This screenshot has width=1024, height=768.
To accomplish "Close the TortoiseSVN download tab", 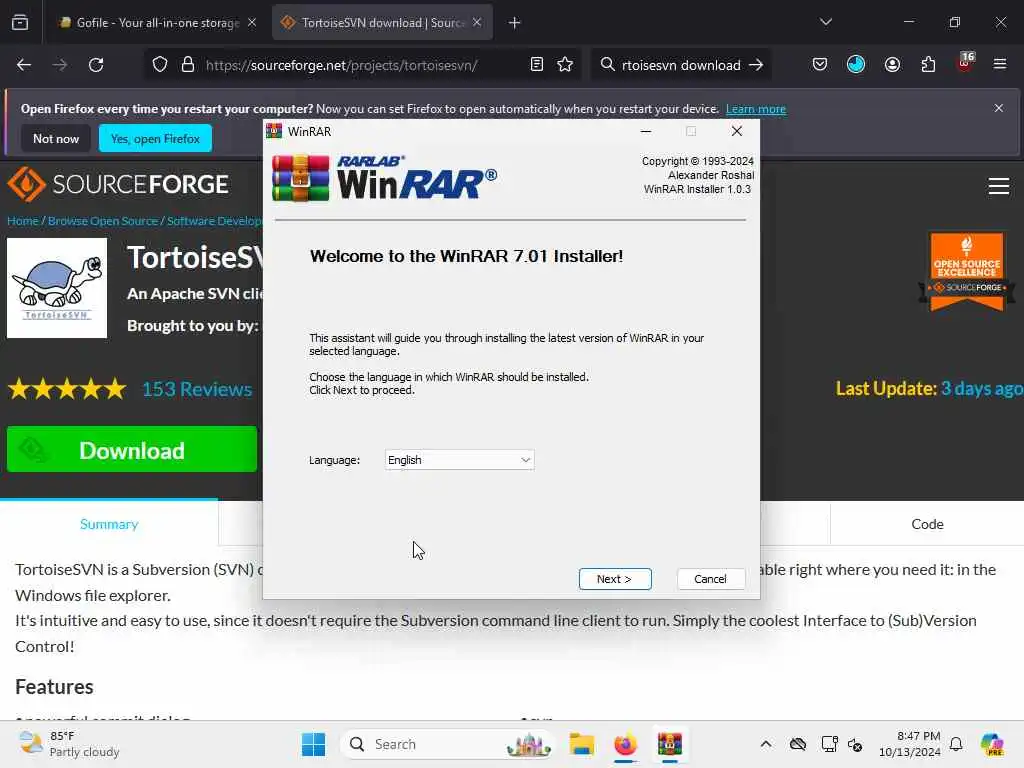I will [477, 23].
